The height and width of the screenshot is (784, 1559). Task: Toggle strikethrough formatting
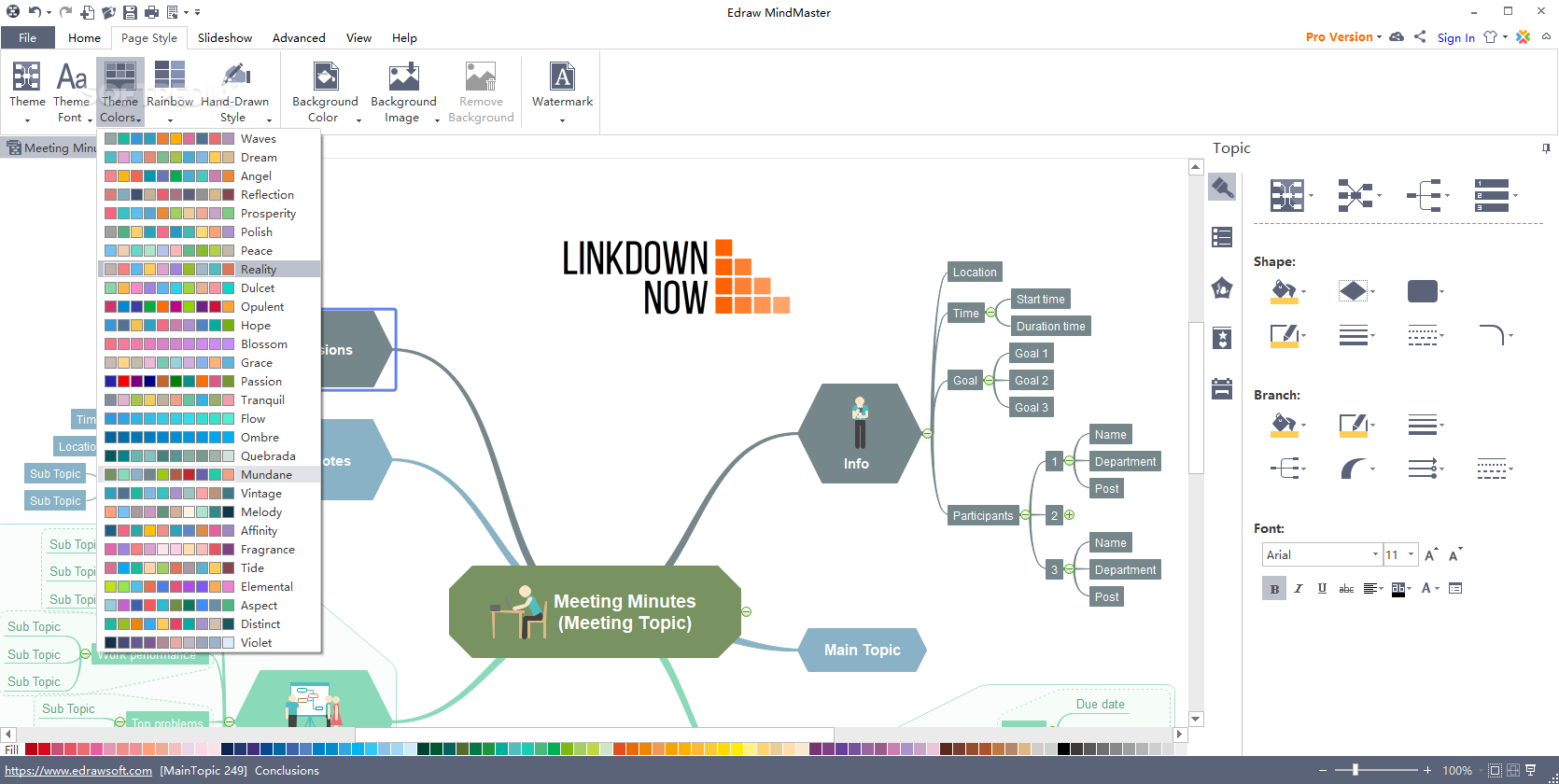pos(1346,588)
